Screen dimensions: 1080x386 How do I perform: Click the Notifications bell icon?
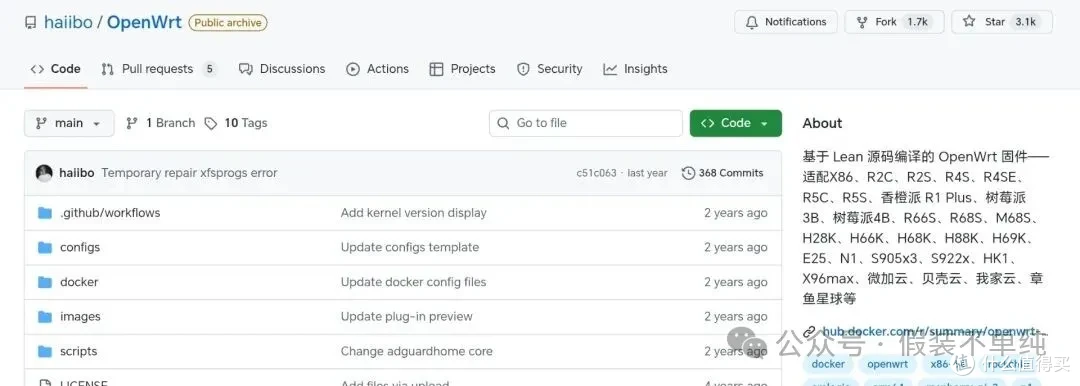click(752, 22)
